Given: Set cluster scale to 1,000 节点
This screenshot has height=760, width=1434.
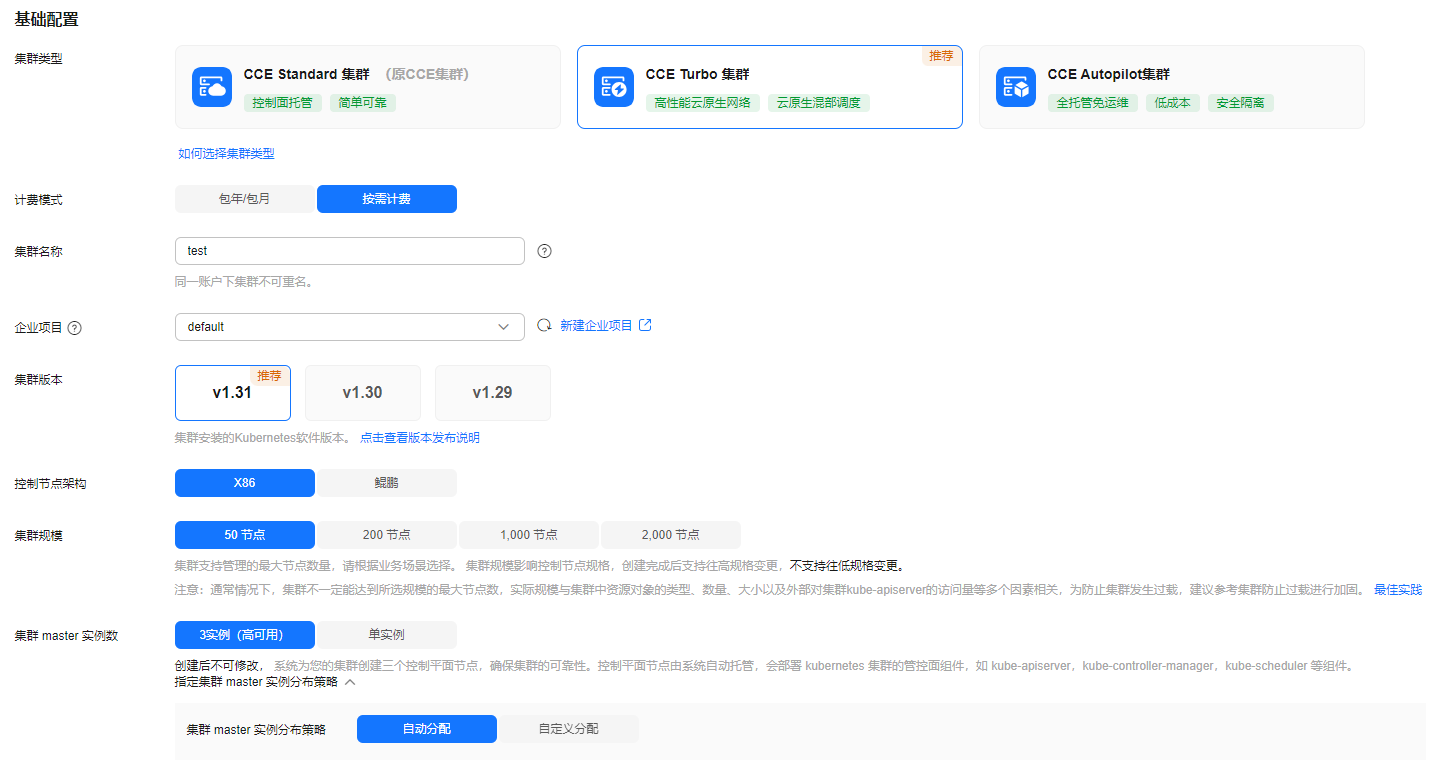Looking at the screenshot, I should (x=529, y=535).
